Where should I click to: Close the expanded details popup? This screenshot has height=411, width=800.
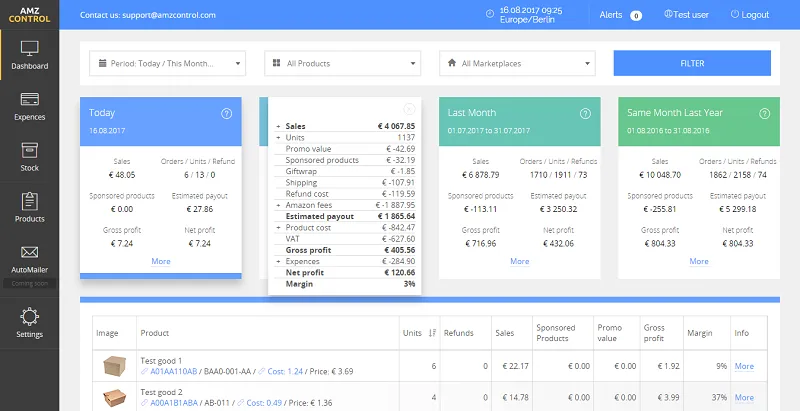(x=408, y=108)
